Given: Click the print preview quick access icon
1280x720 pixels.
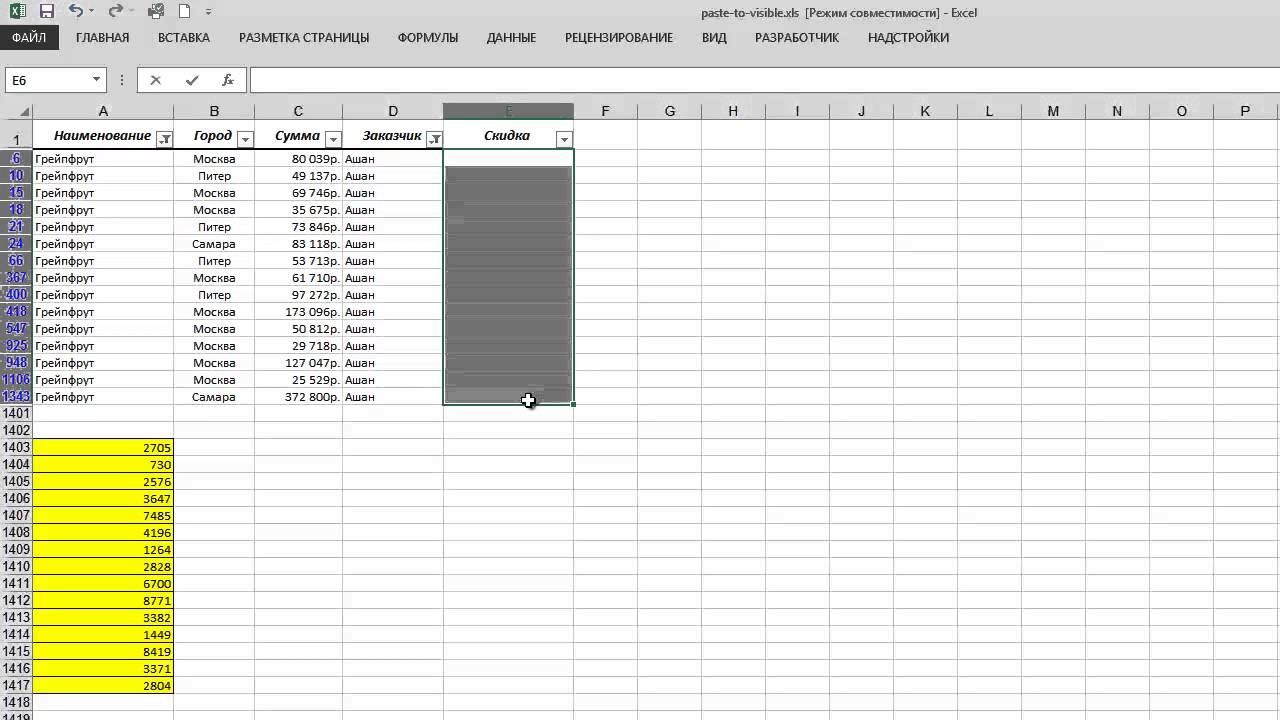Looking at the screenshot, I should click(x=156, y=12).
